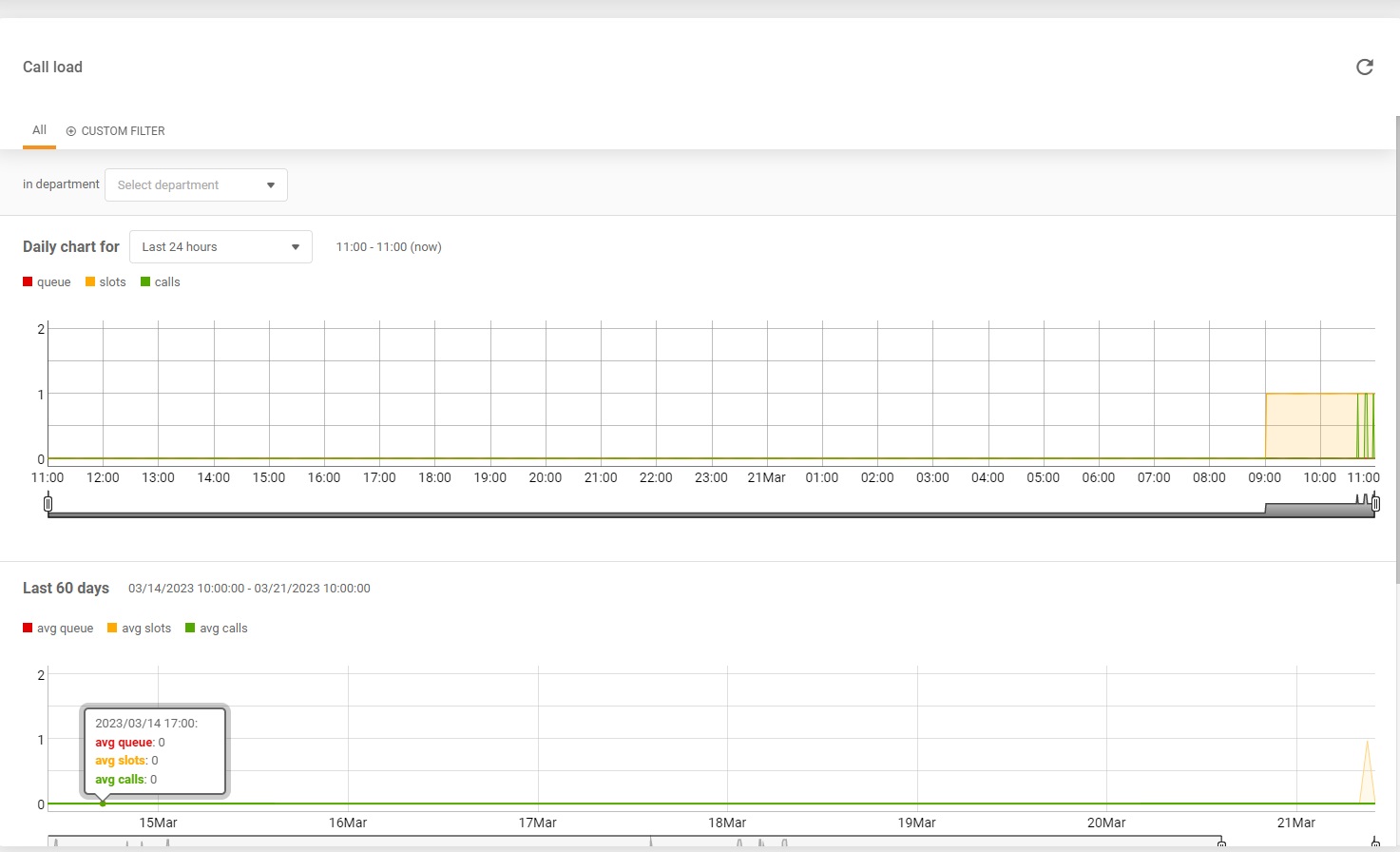Switch to the All tab
The width and height of the screenshot is (1400, 852).
coord(39,130)
